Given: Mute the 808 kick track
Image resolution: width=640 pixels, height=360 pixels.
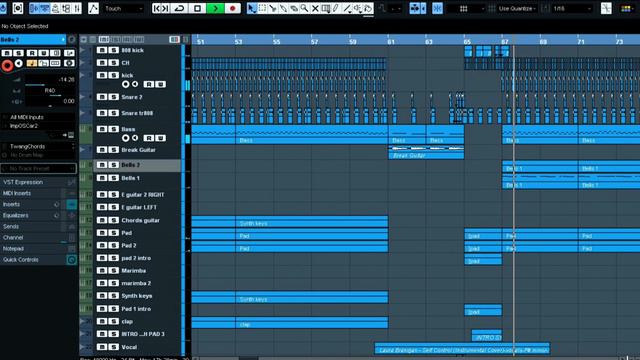Looking at the screenshot, I should point(102,50).
